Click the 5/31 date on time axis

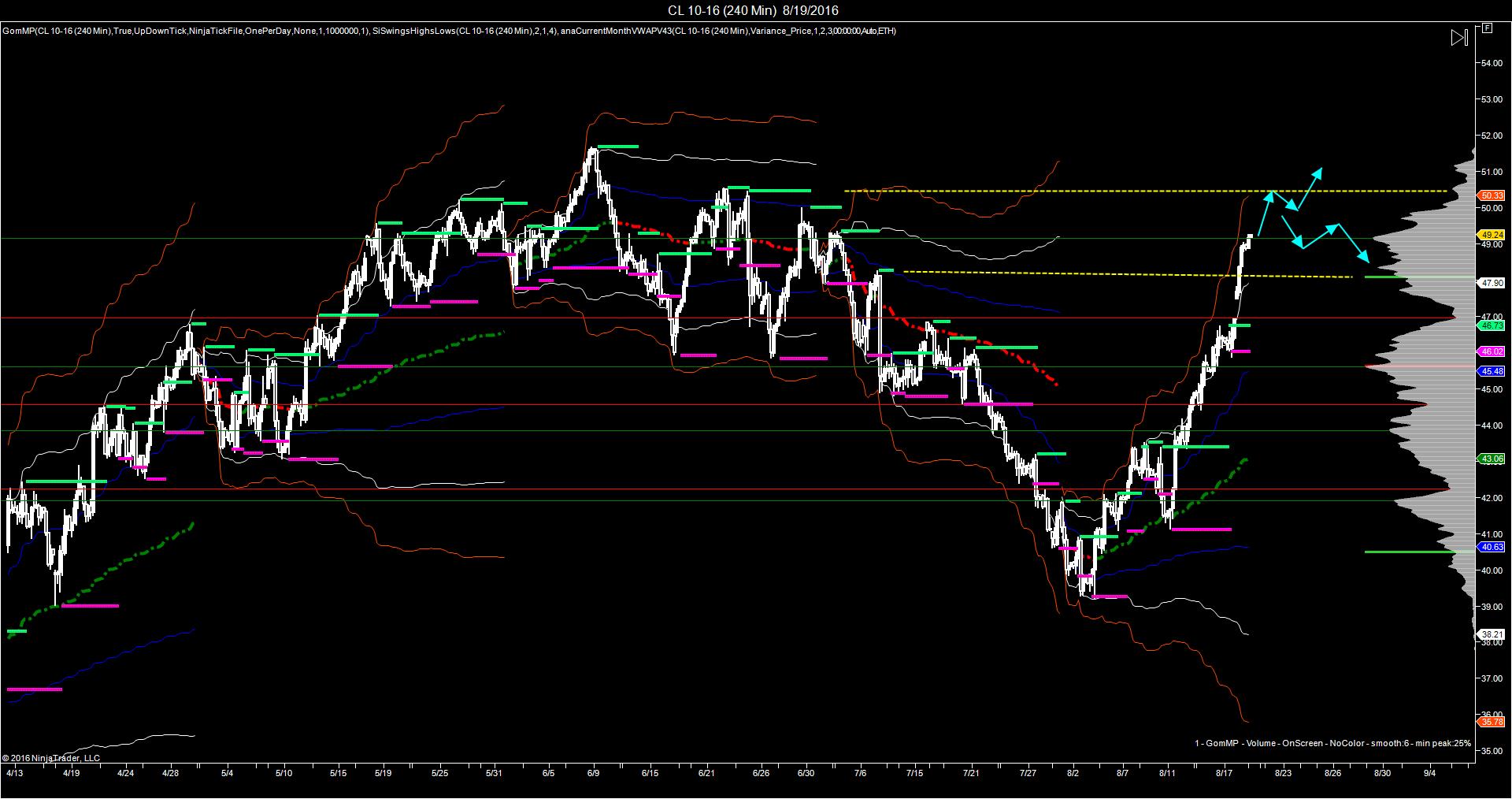494,774
